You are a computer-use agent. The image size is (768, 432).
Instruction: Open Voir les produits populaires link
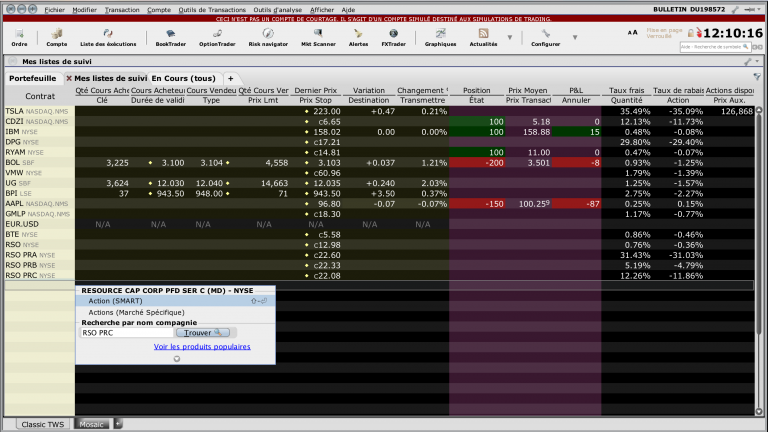point(202,346)
